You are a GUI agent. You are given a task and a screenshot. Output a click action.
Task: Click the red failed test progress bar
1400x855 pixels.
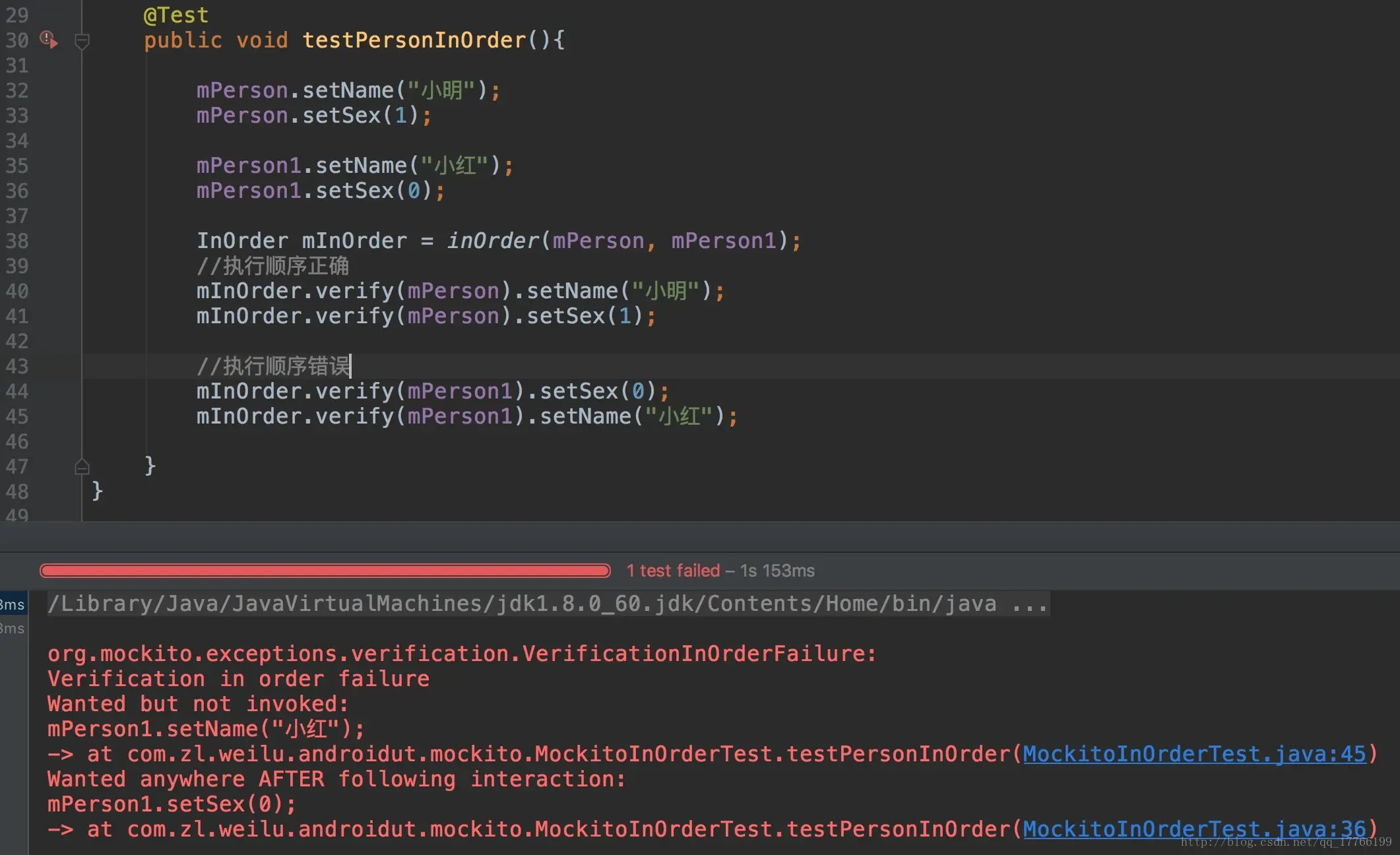click(325, 571)
